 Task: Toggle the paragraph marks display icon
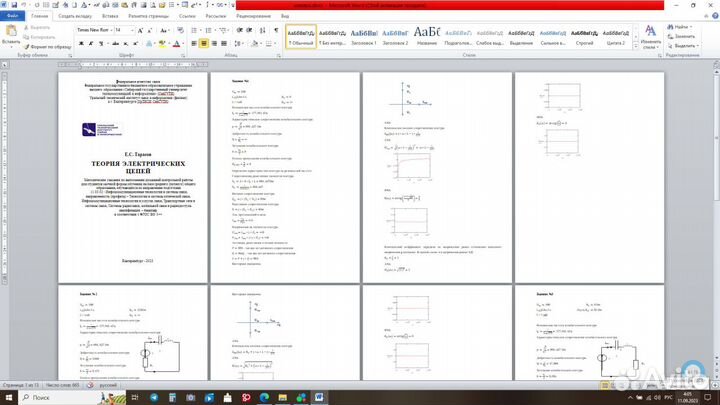click(x=275, y=31)
